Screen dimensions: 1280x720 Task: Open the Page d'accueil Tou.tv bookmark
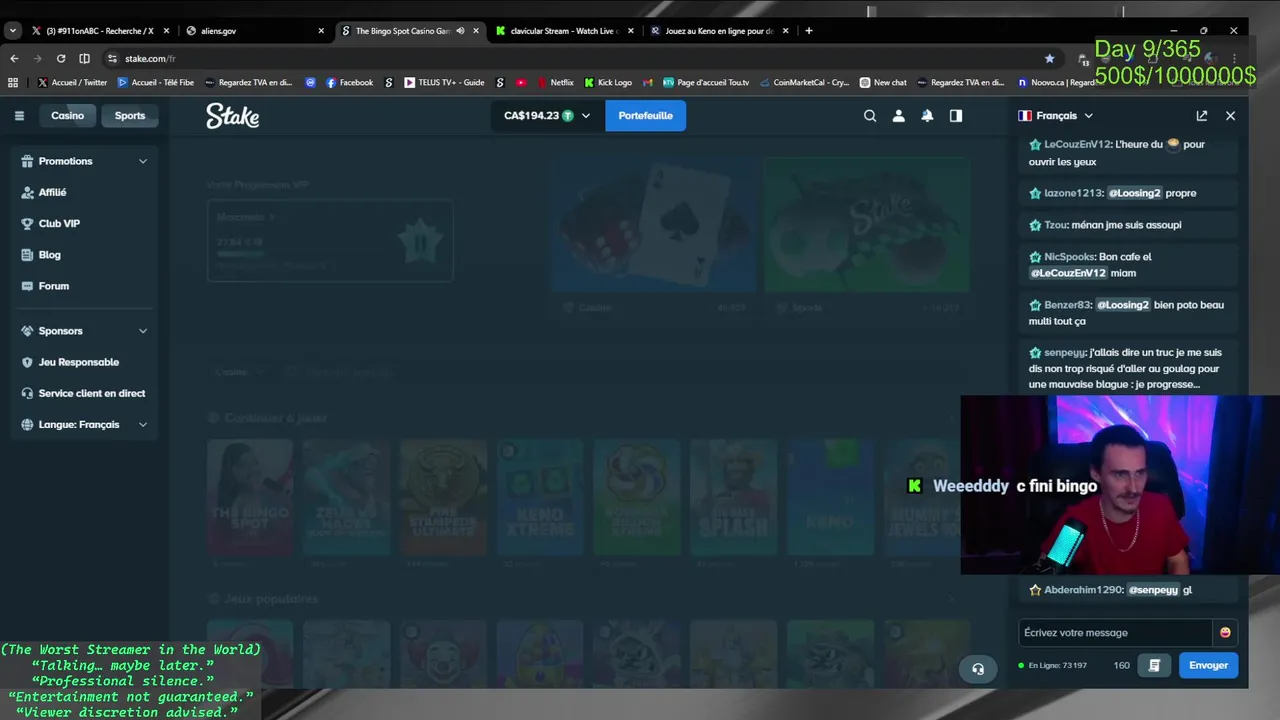coord(705,83)
